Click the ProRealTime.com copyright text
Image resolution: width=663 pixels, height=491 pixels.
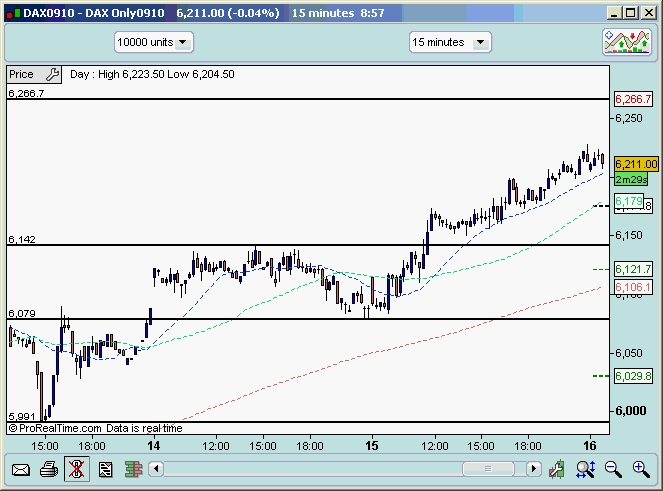coord(96,428)
